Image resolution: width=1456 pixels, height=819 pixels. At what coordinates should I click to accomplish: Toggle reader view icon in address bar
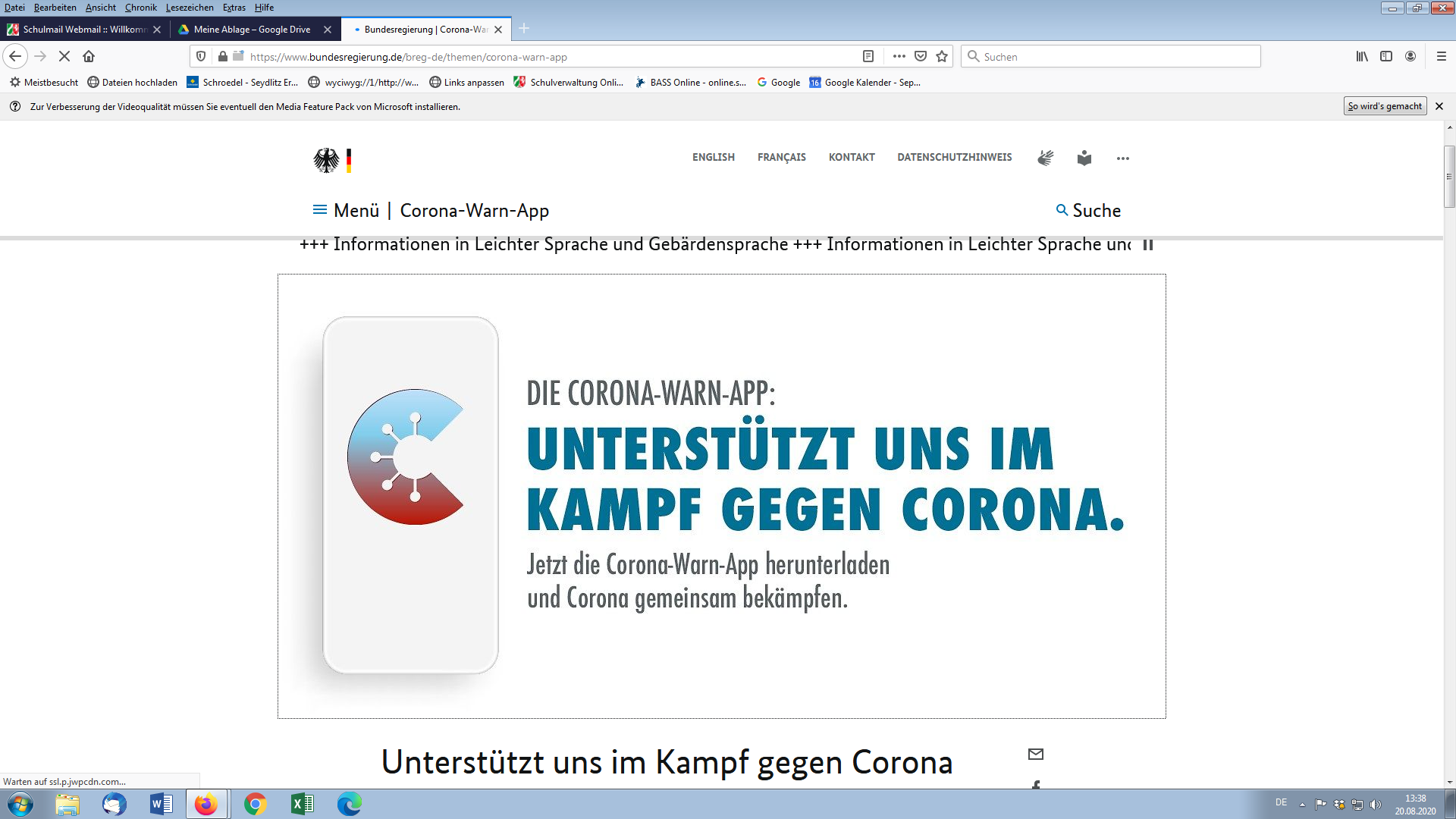click(868, 56)
